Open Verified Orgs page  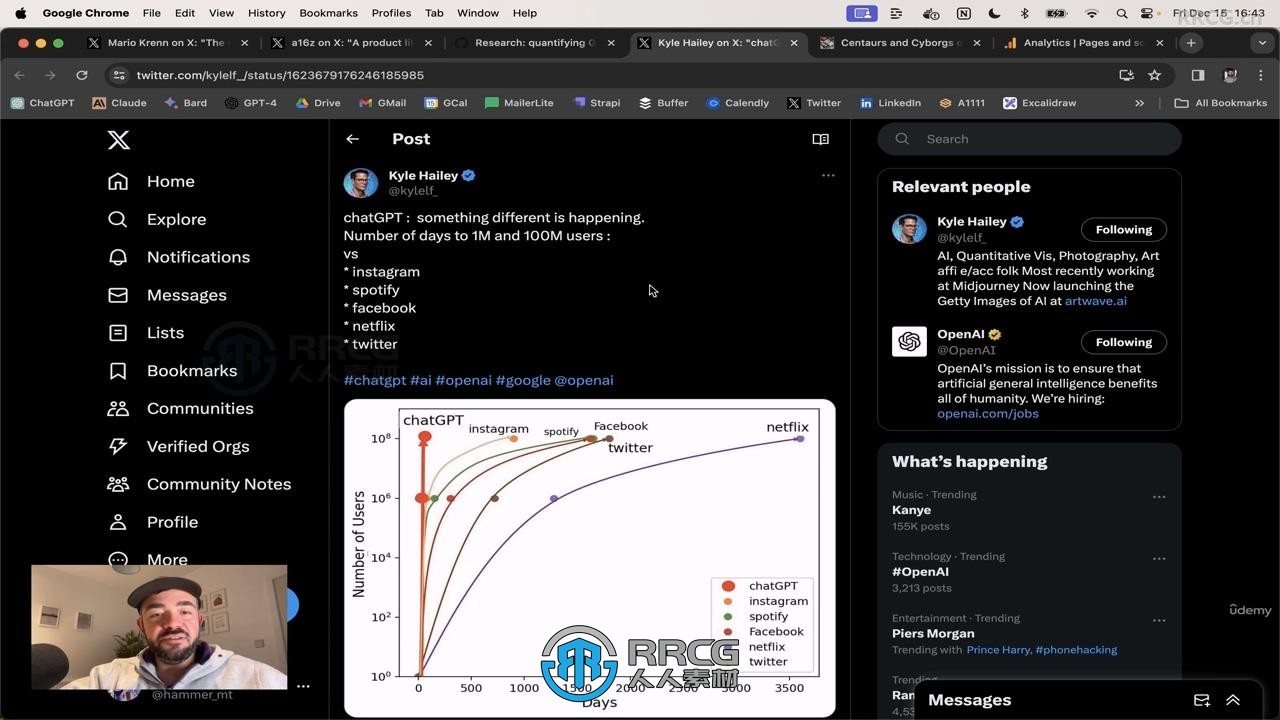[x=178, y=446]
